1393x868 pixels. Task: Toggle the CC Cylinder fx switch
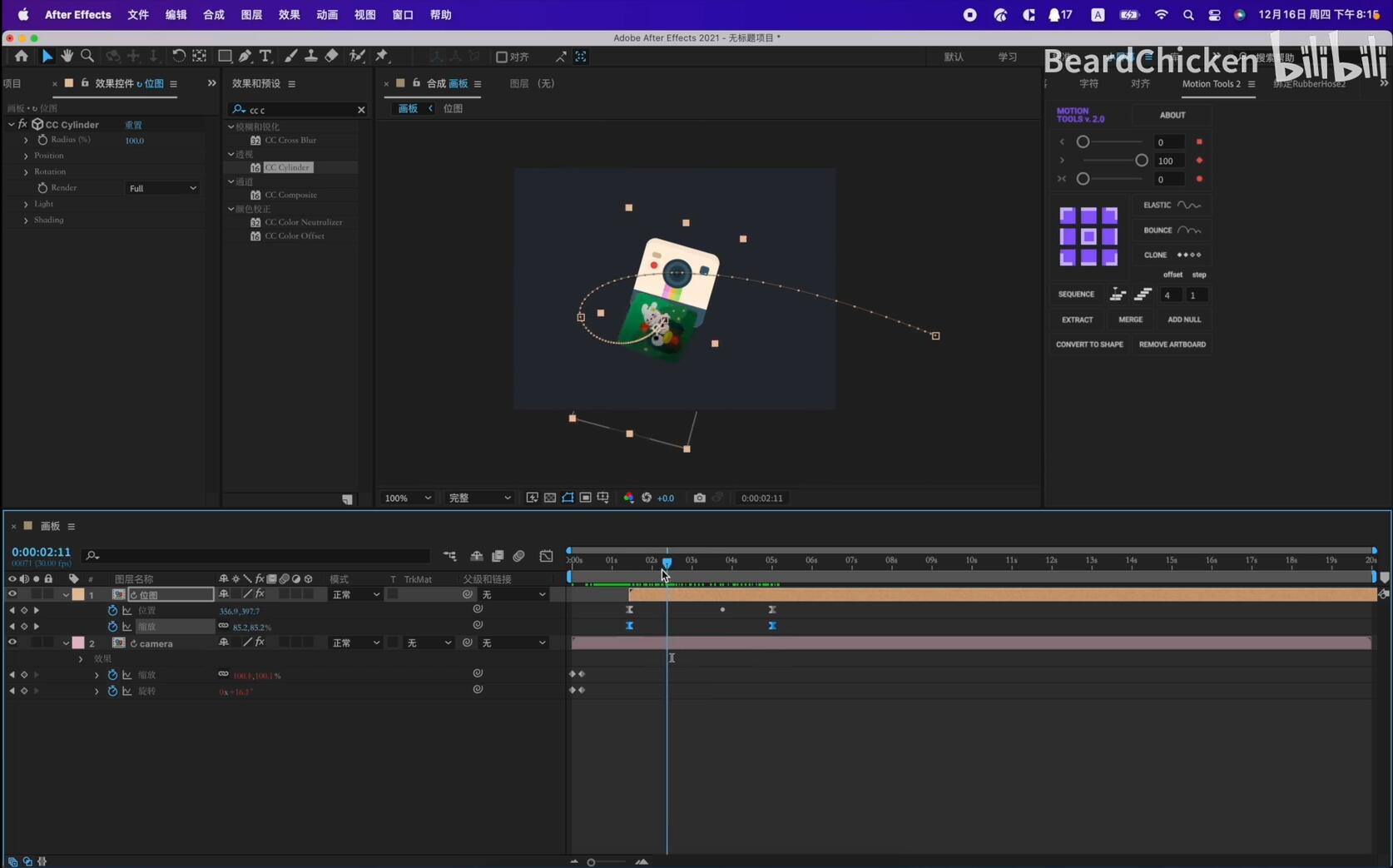click(23, 124)
